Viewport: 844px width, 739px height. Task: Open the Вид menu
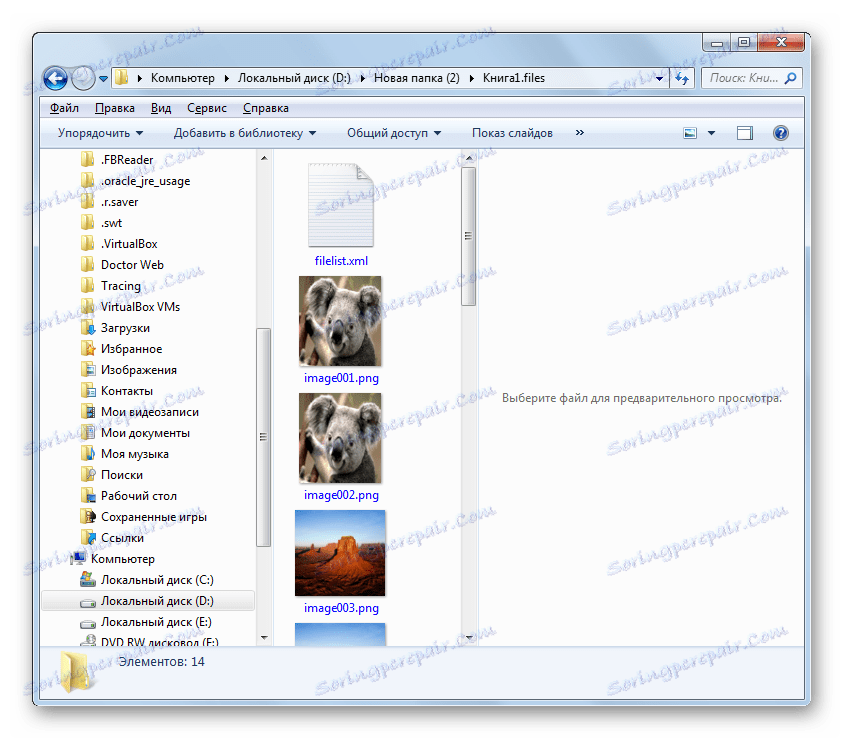(x=160, y=107)
